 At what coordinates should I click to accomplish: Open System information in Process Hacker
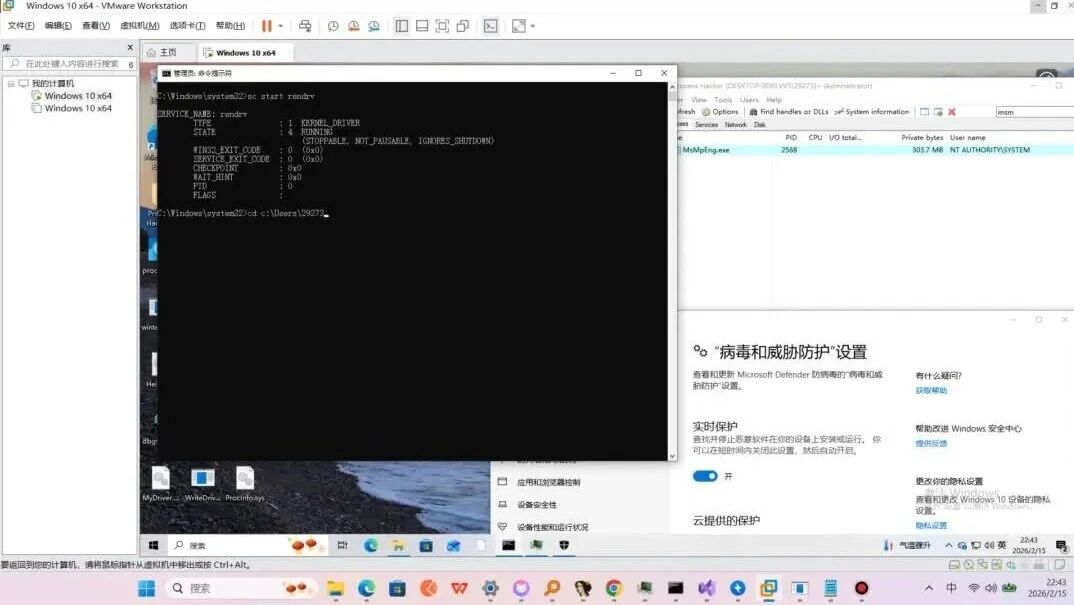click(x=872, y=112)
